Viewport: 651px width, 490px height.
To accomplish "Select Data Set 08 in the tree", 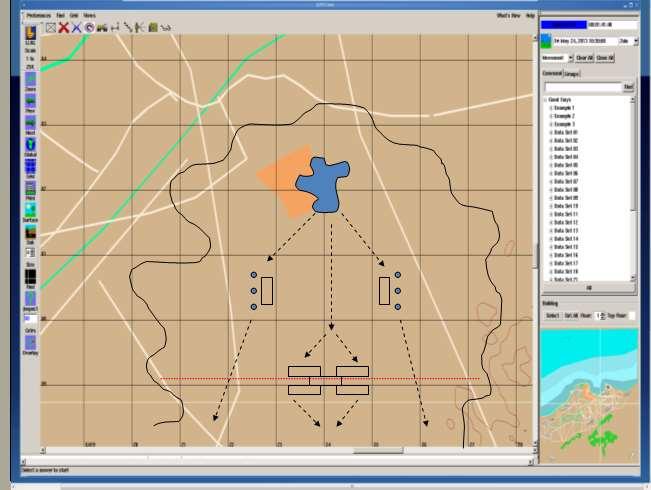I will tap(566, 190).
